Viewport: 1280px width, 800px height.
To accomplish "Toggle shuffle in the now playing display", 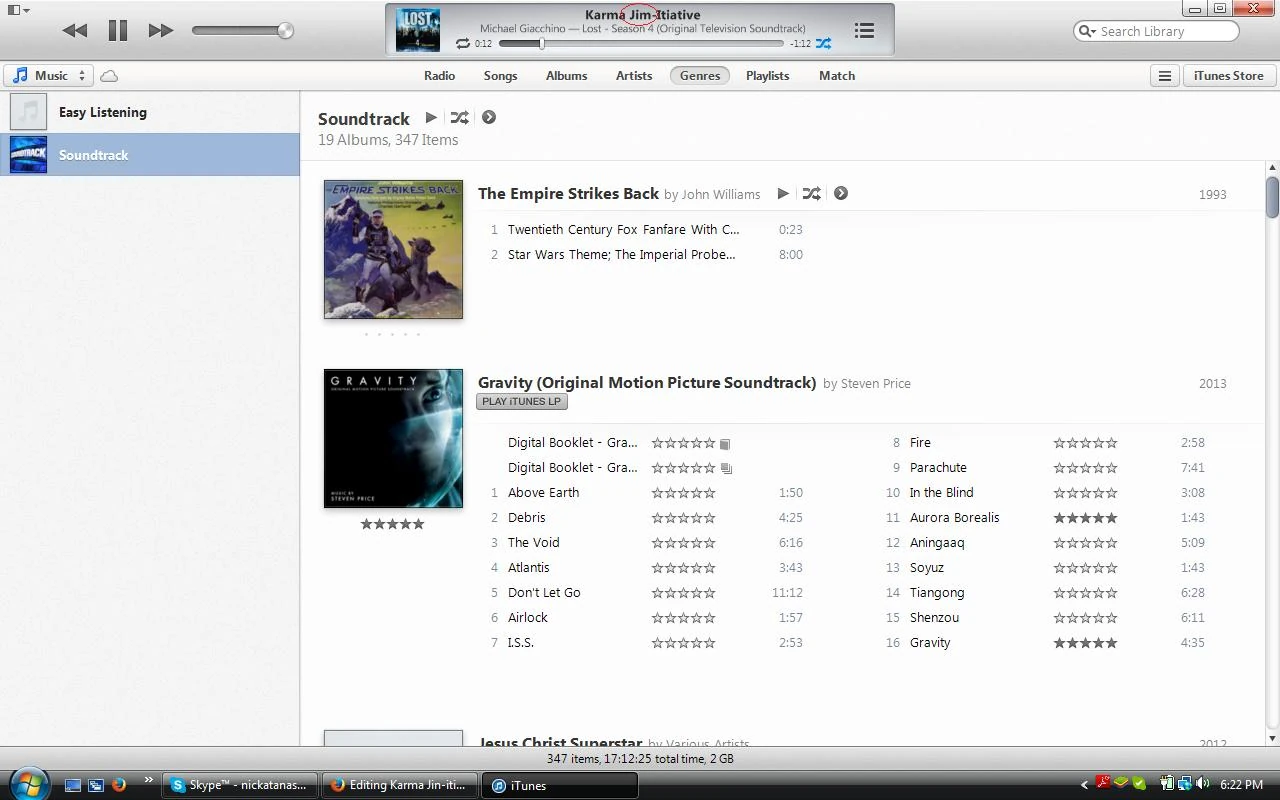I will pyautogui.click(x=823, y=44).
